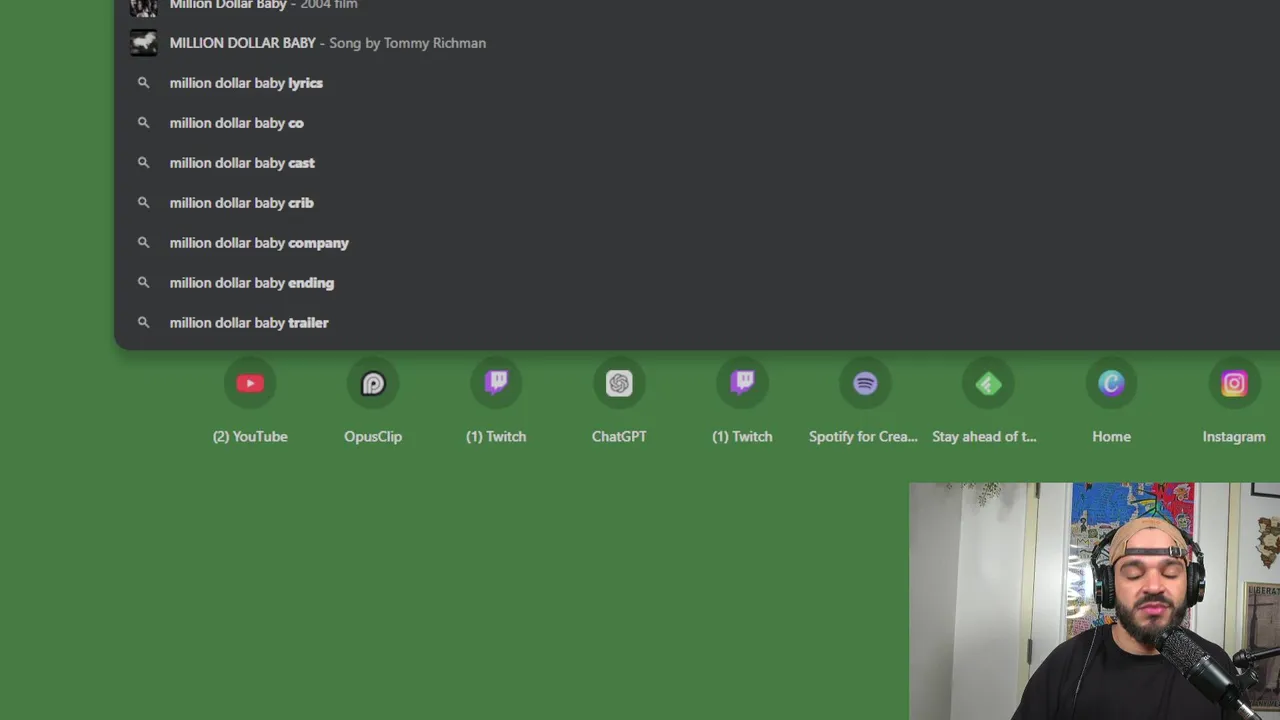Pick the 'million dollar baby crib' suggestion
Image resolution: width=1280 pixels, height=720 pixels.
pos(697,203)
